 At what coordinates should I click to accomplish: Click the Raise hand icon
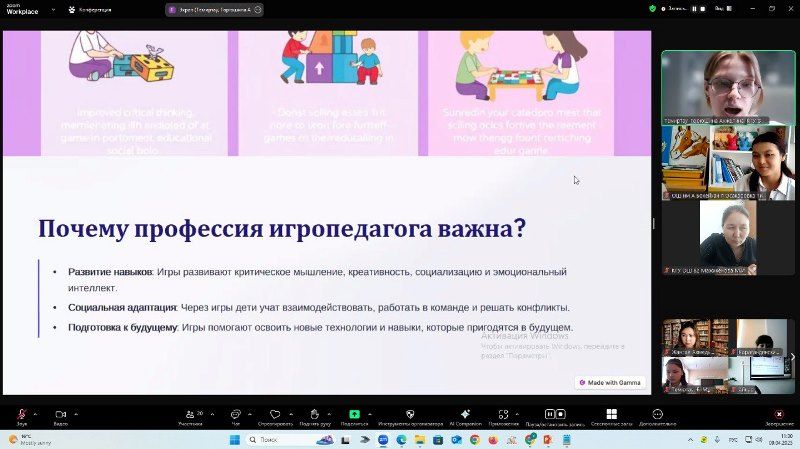pos(314,414)
